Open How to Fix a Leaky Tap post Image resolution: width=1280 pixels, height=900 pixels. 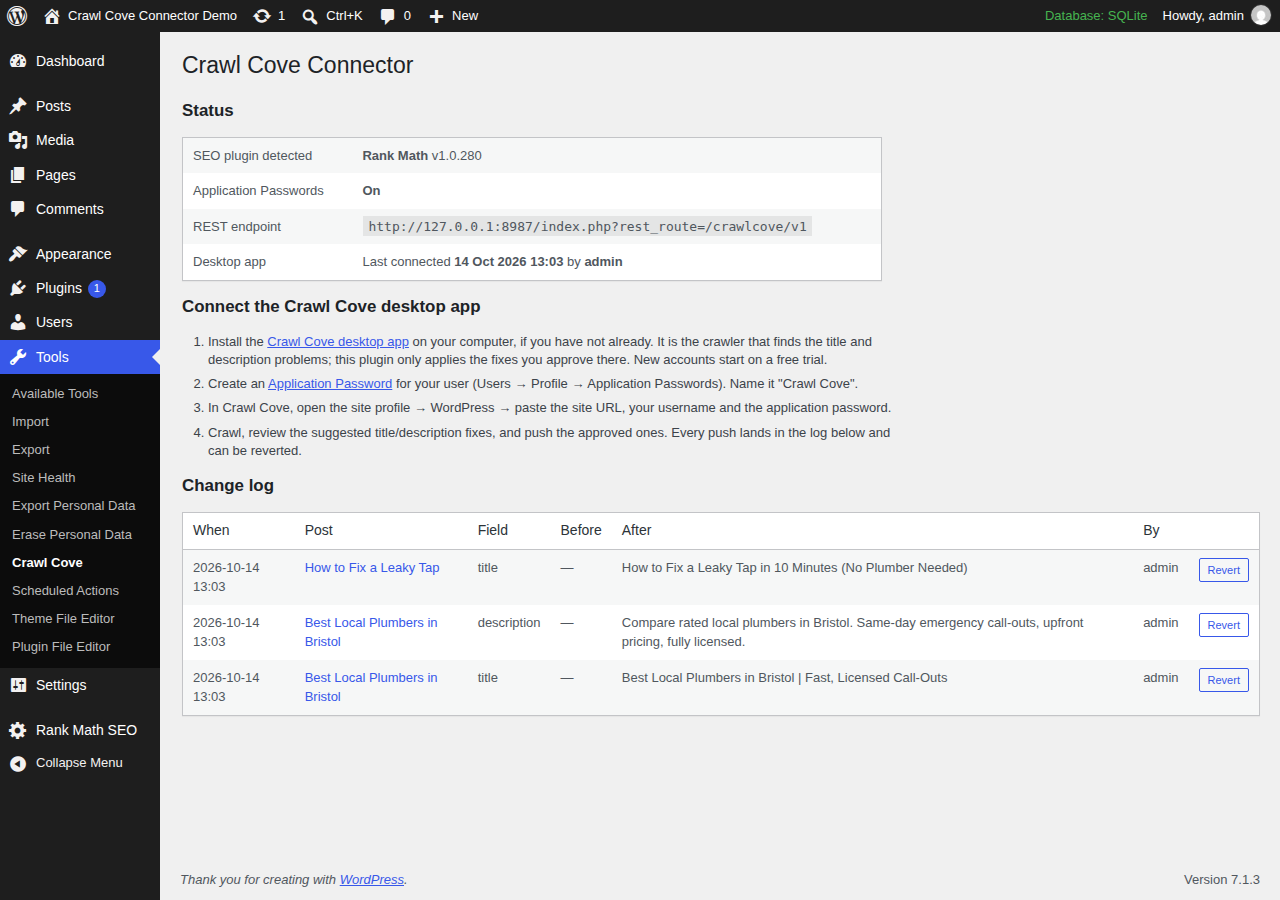(x=372, y=568)
